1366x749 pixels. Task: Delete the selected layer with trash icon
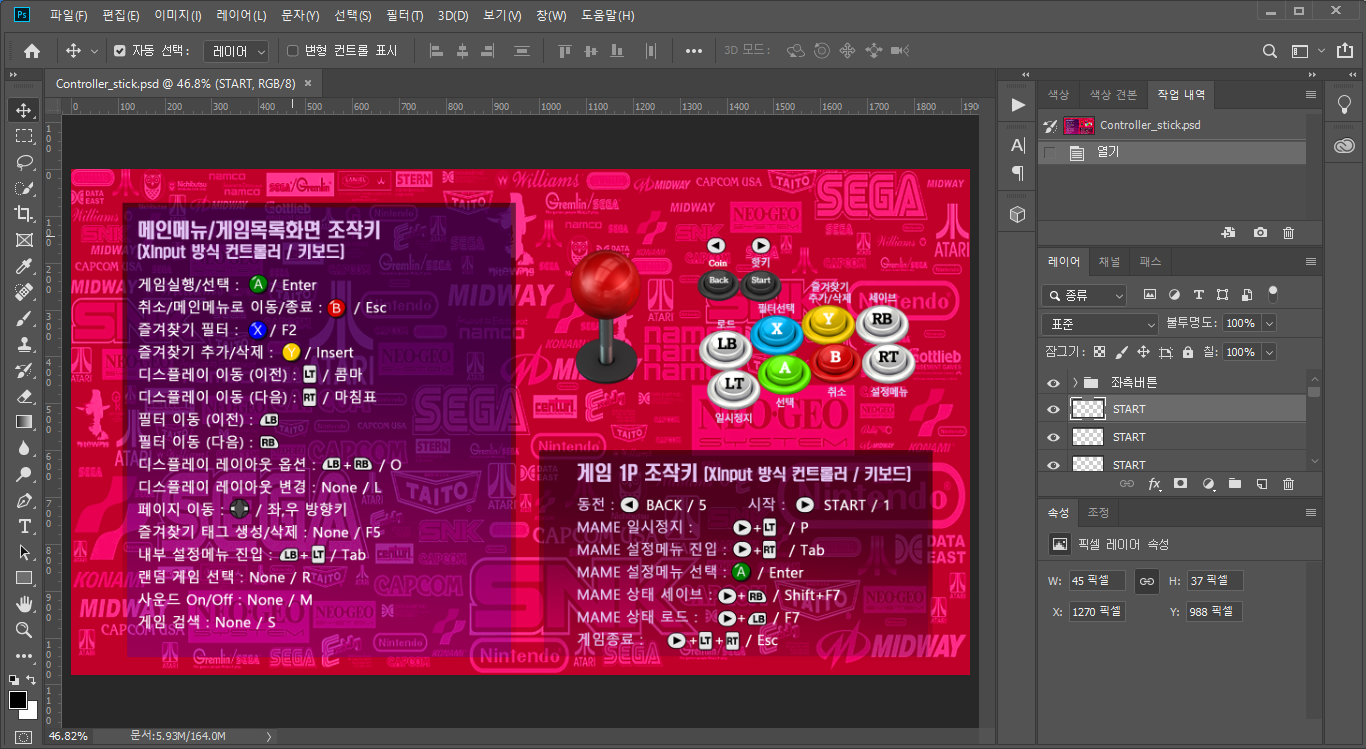pos(1289,484)
